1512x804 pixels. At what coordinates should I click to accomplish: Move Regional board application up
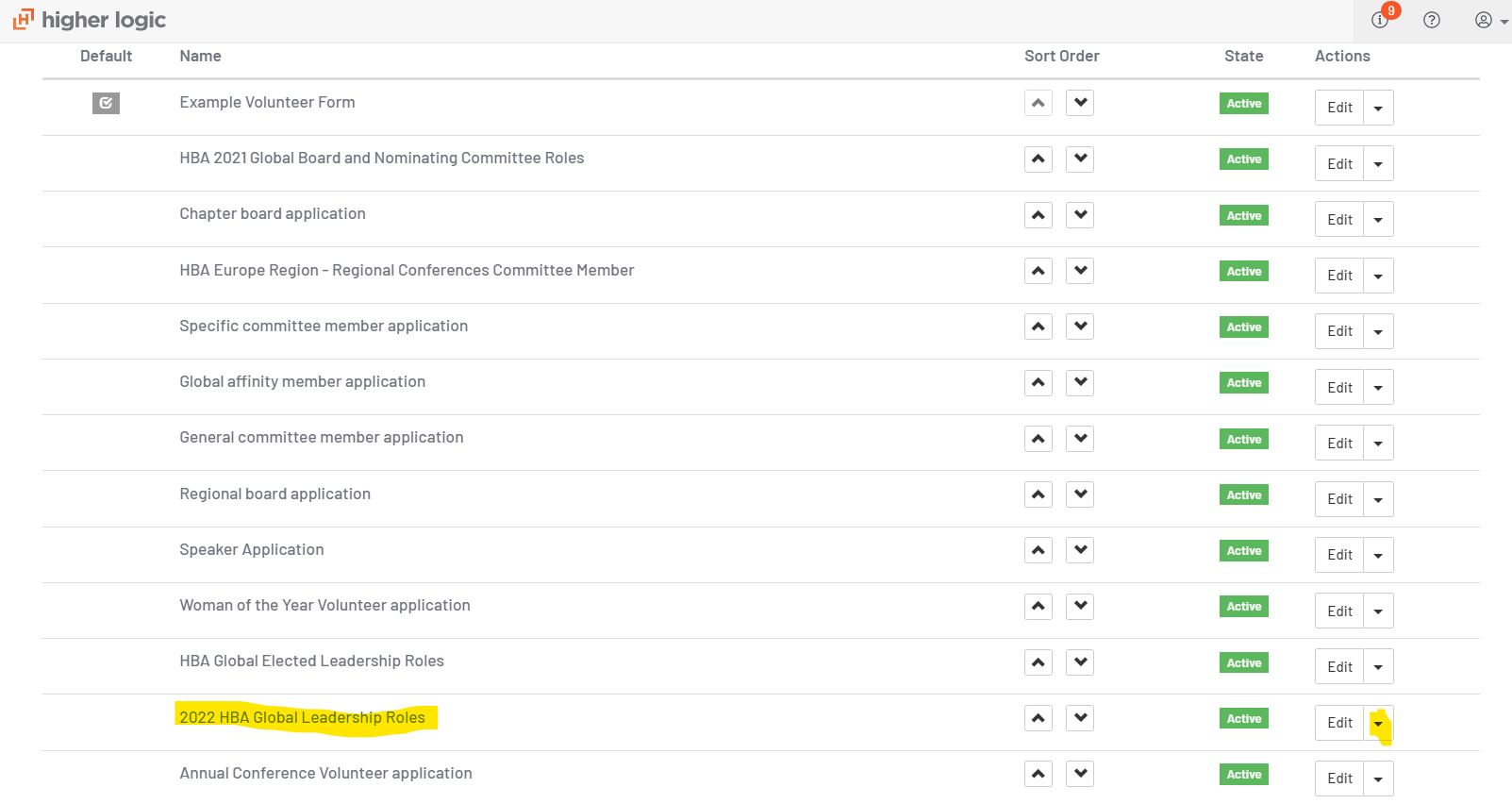pyautogui.click(x=1038, y=494)
